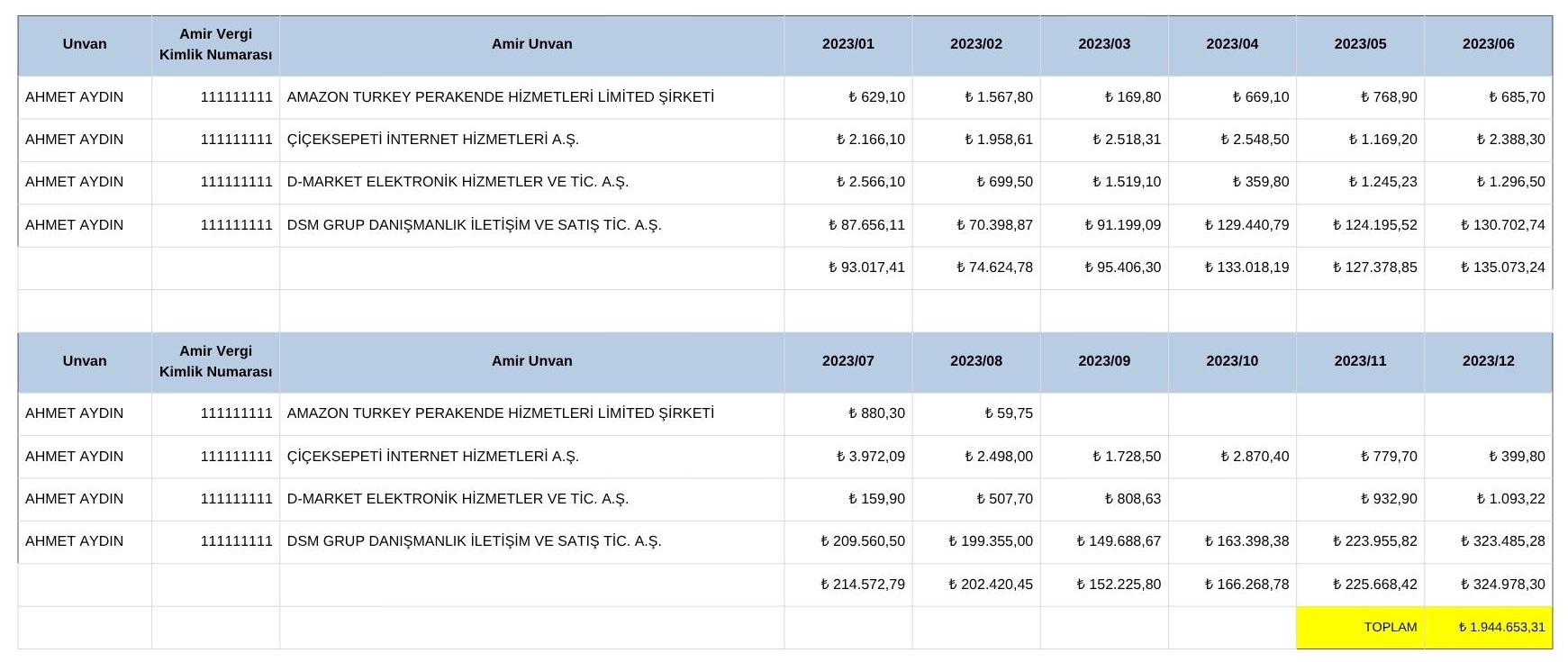Click the ₺ 59,75 Amazon August amount

click(1008, 413)
